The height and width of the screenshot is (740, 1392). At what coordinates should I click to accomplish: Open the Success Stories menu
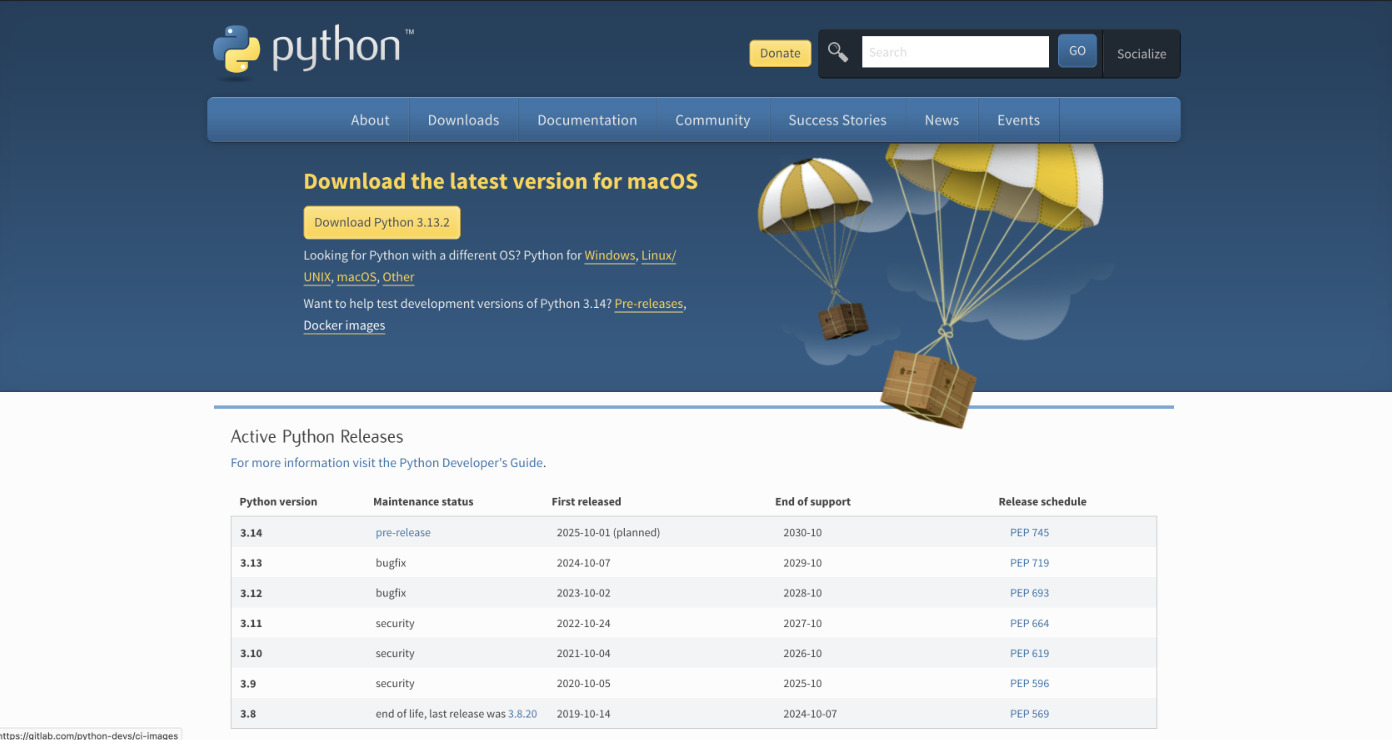pos(837,120)
